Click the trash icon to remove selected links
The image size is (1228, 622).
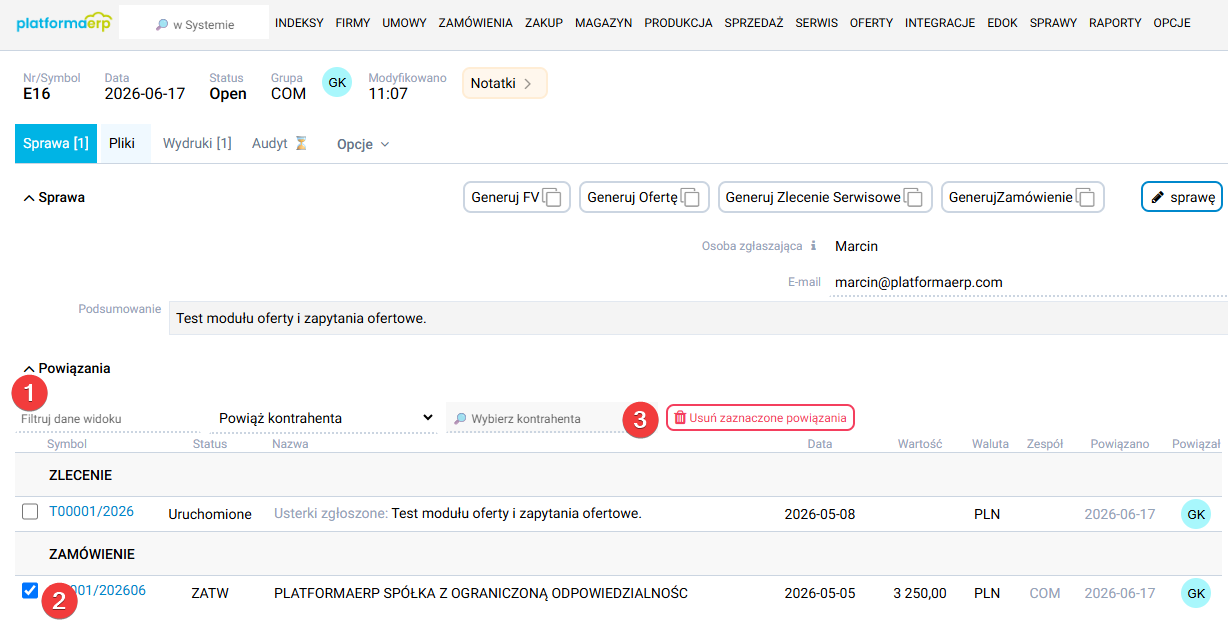[x=680, y=418]
